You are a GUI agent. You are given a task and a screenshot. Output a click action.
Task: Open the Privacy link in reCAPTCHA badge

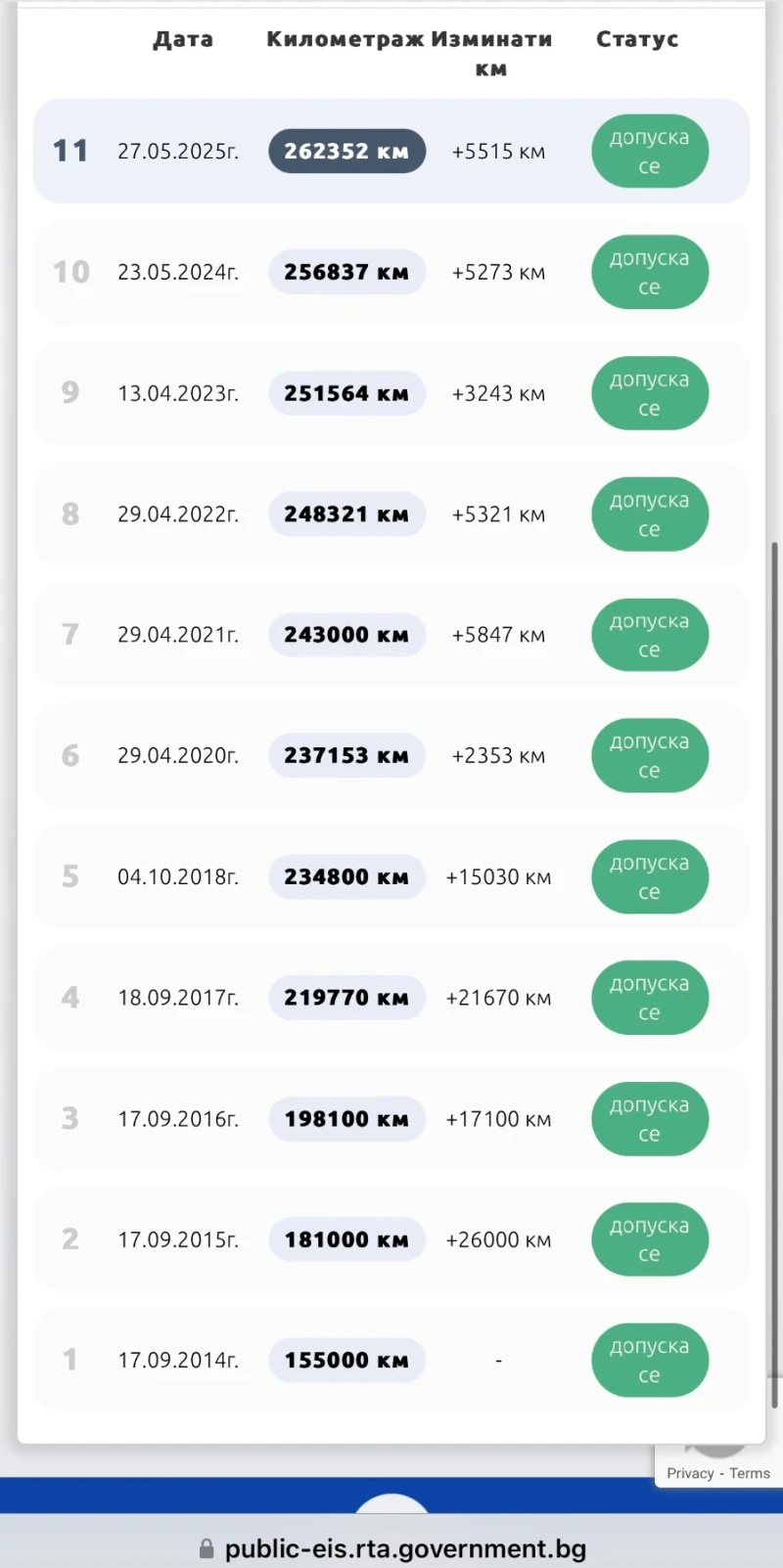point(690,1473)
